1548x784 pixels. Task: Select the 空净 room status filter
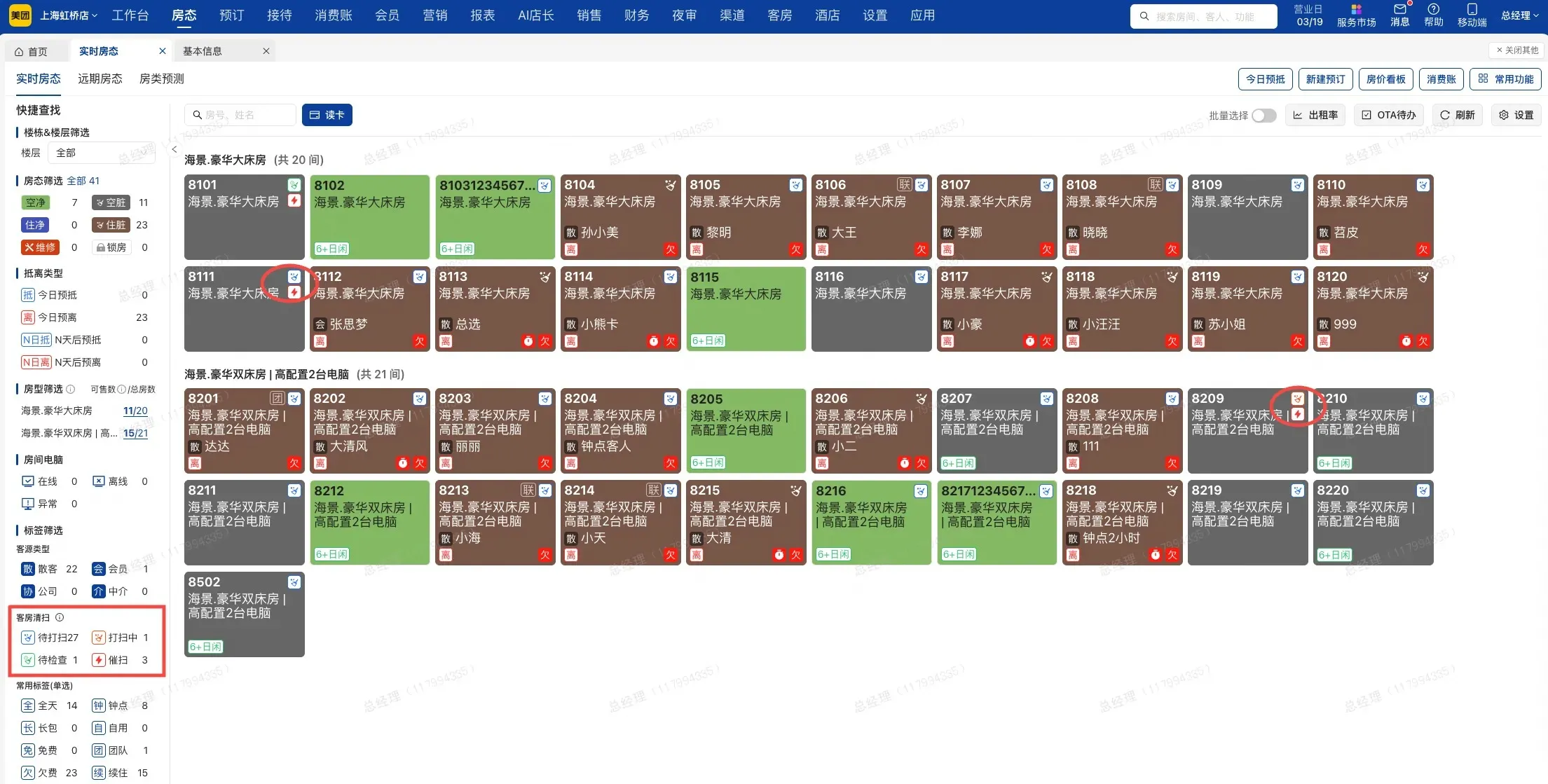tap(35, 202)
